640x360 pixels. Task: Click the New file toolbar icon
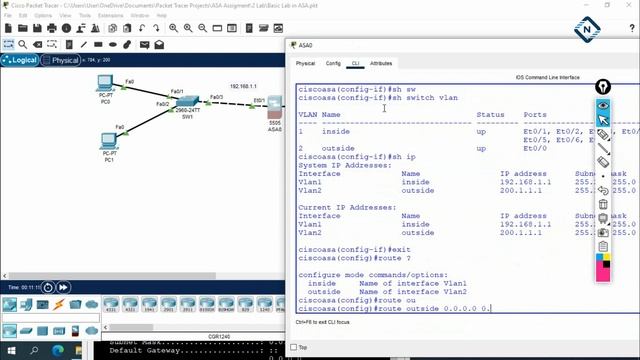point(8,28)
